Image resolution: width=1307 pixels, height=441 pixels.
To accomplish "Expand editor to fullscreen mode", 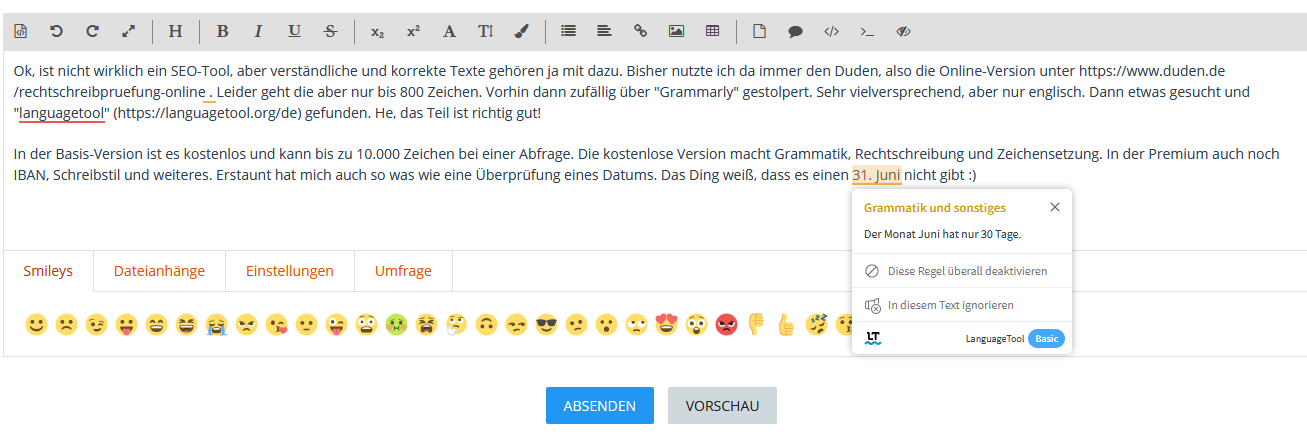I will click(128, 31).
